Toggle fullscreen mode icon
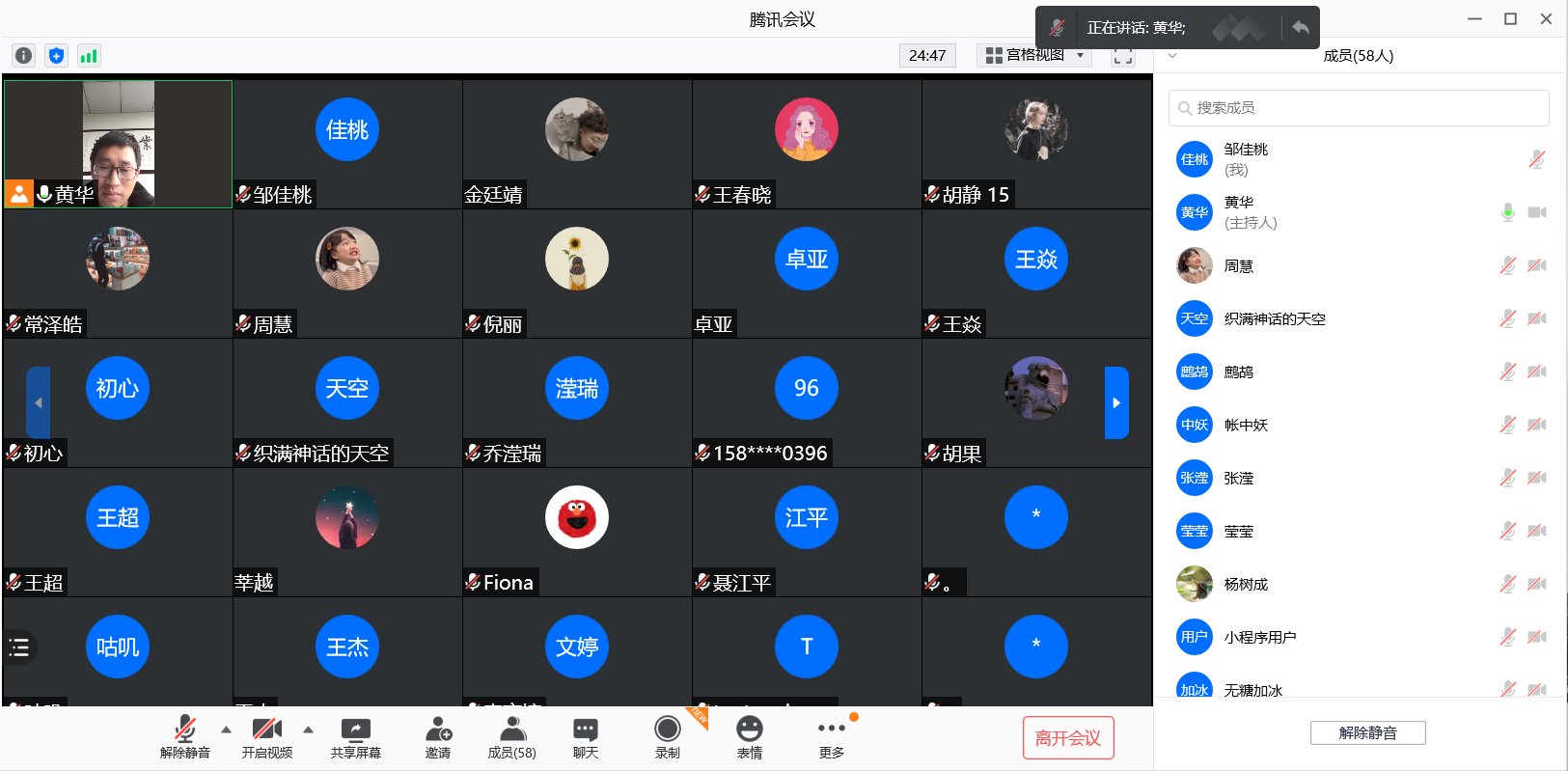Screen dimensions: 1568x771 coord(1123,56)
